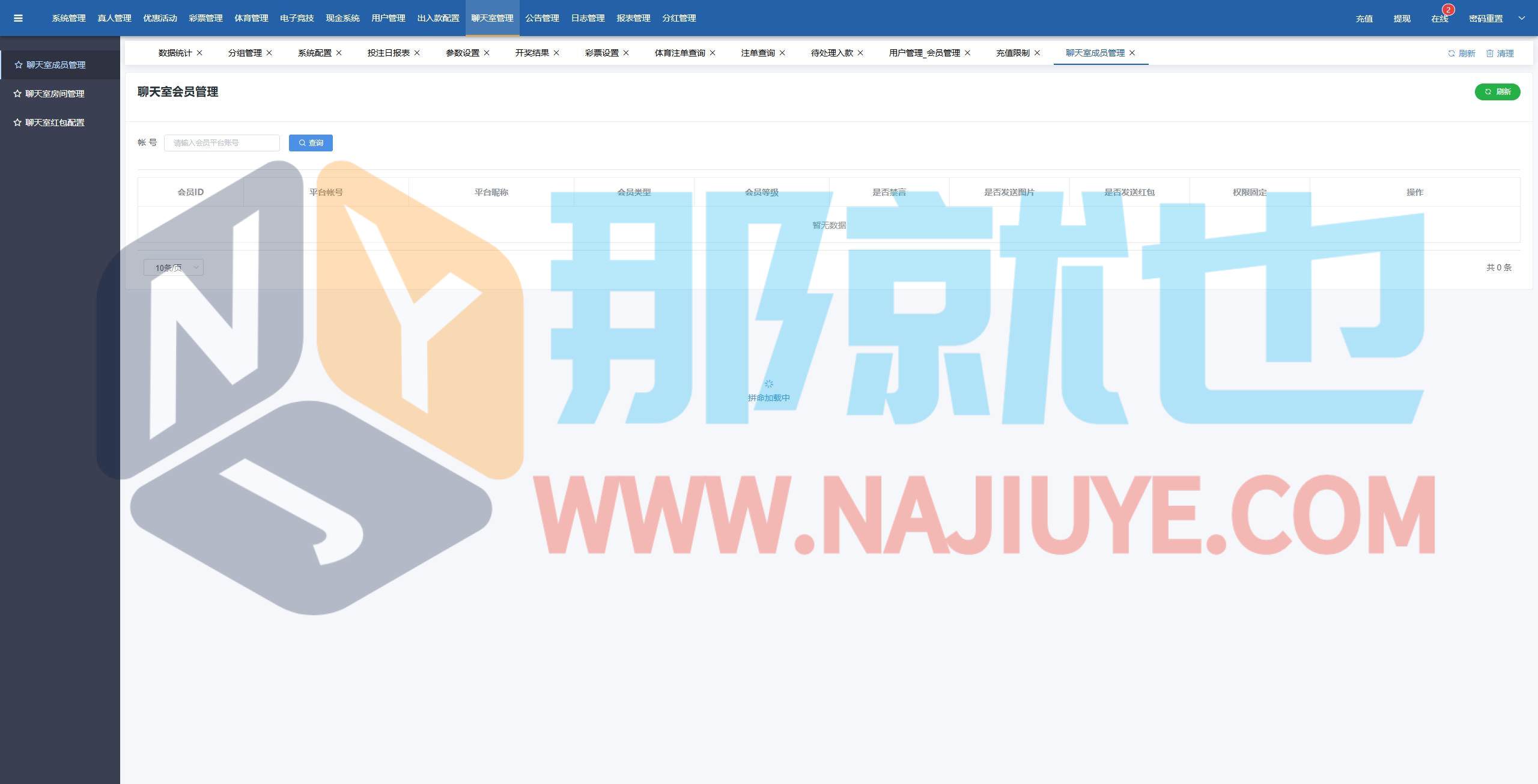
Task: Close the 充值限制 tab
Action: (x=1037, y=53)
